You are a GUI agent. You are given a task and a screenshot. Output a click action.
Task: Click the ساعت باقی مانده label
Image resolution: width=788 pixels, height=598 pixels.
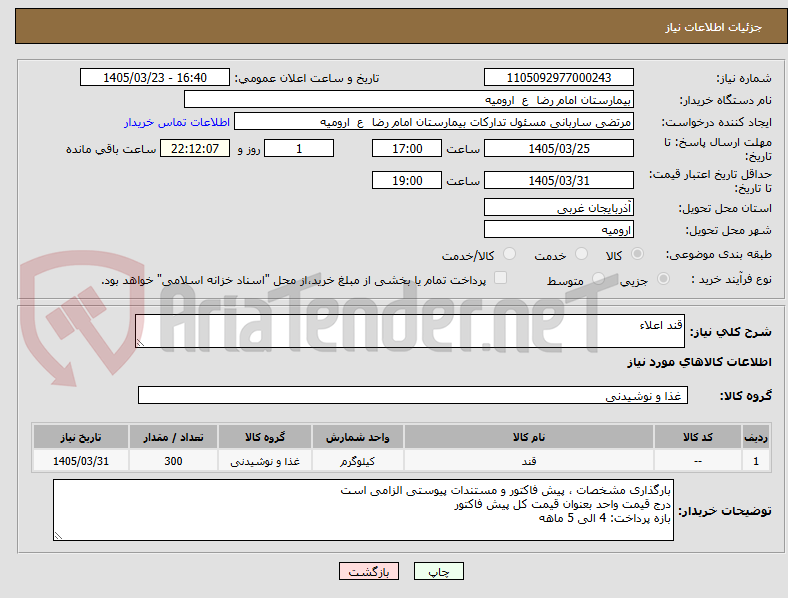click(111, 149)
